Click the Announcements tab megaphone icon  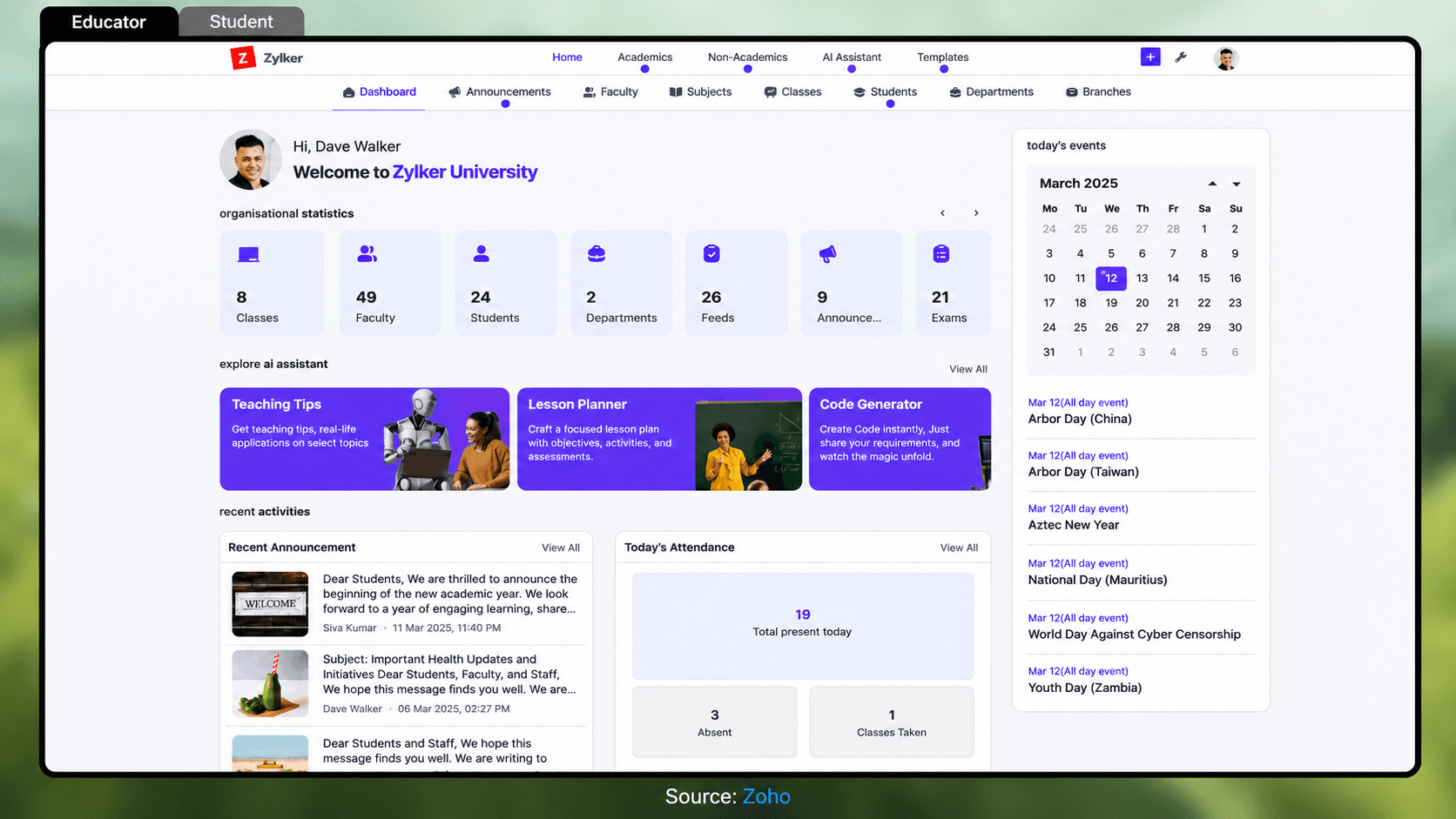pyautogui.click(x=455, y=92)
